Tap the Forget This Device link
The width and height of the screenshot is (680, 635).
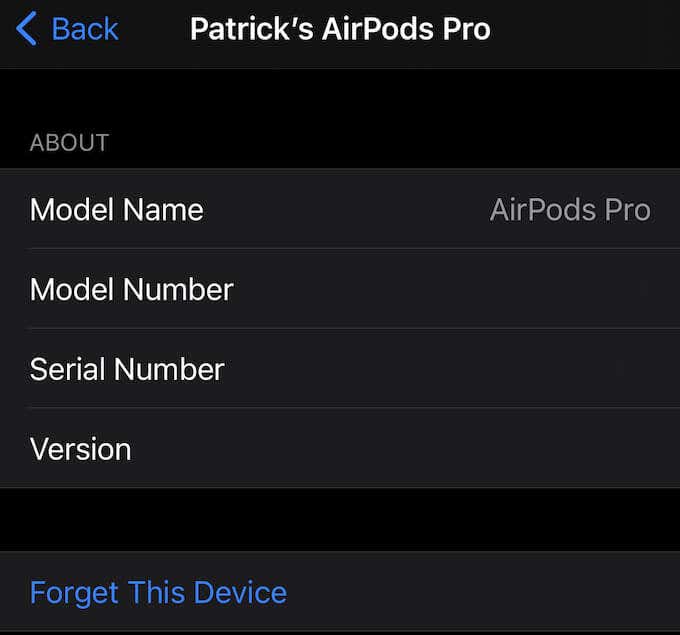click(x=158, y=592)
